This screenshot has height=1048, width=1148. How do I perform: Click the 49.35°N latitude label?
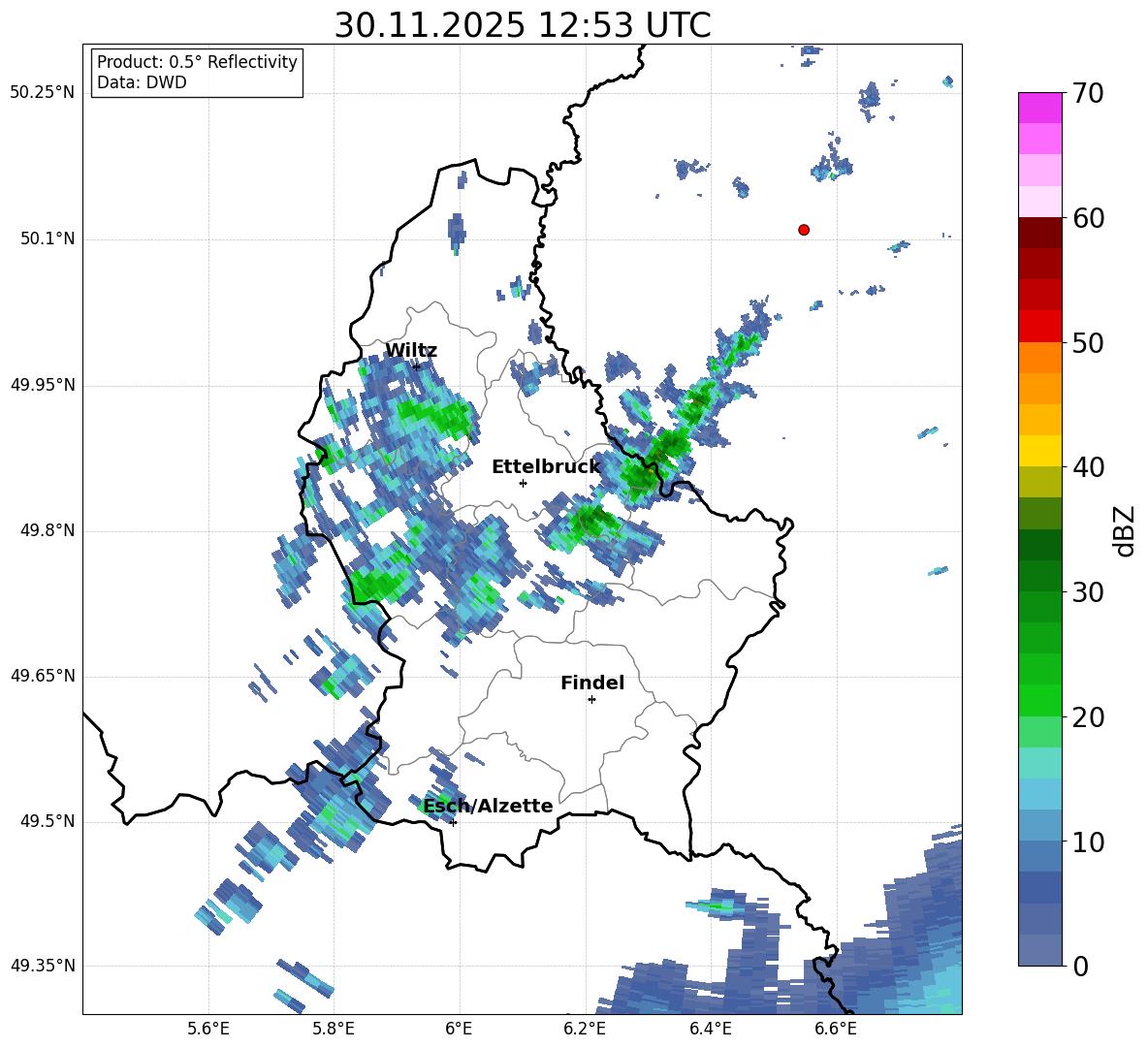pos(43,966)
